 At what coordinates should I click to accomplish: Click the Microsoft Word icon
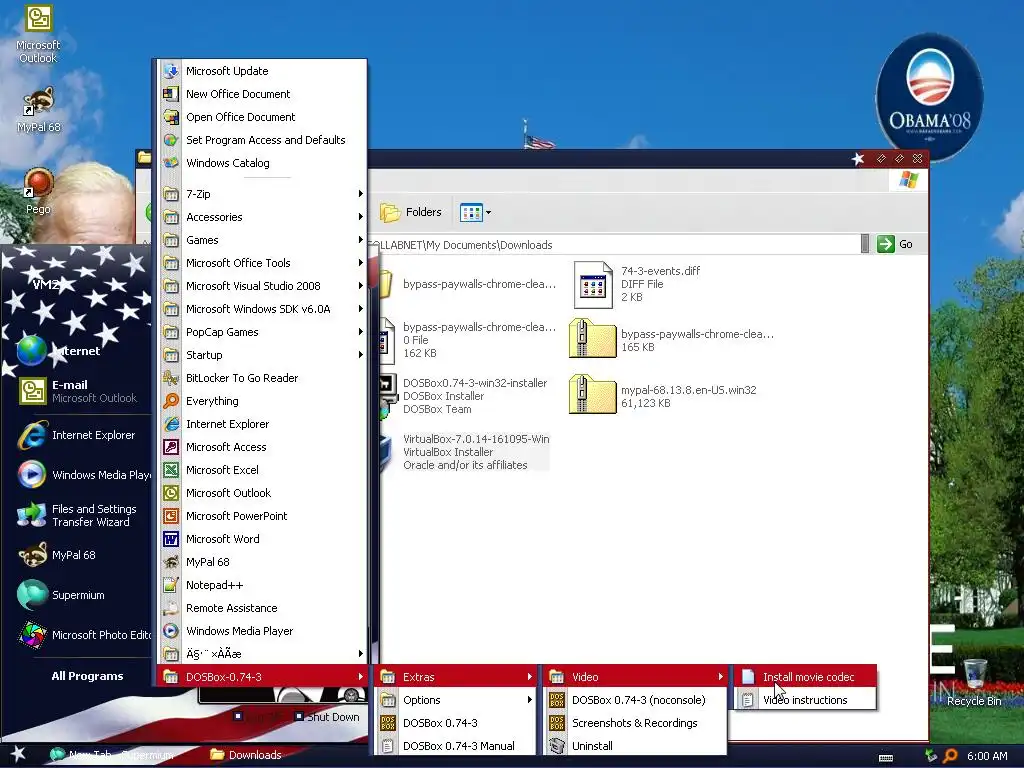(x=171, y=539)
